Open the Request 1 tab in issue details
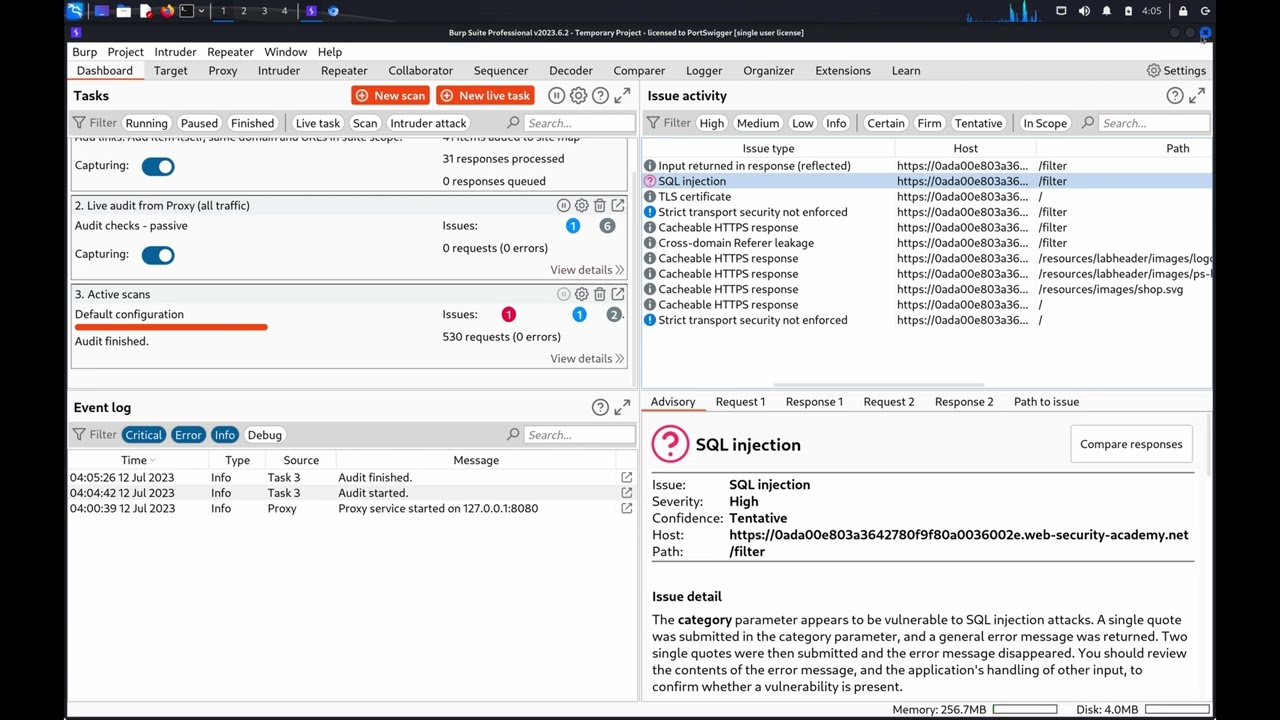Screen dimensions: 1280x720 740,402
